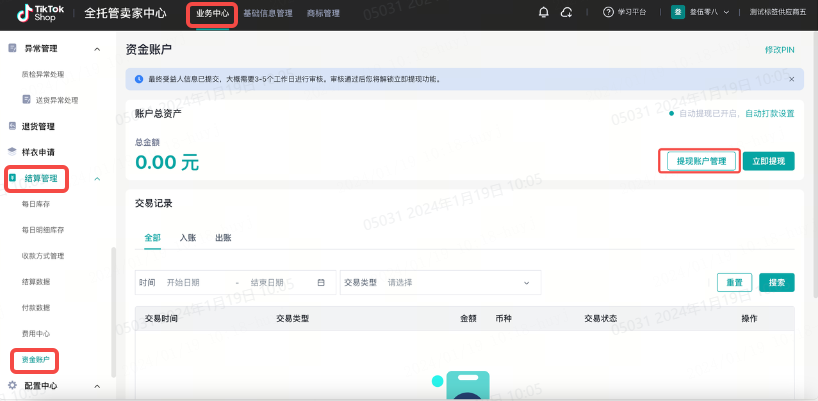Click the 账户总资产 heading

pos(158,113)
